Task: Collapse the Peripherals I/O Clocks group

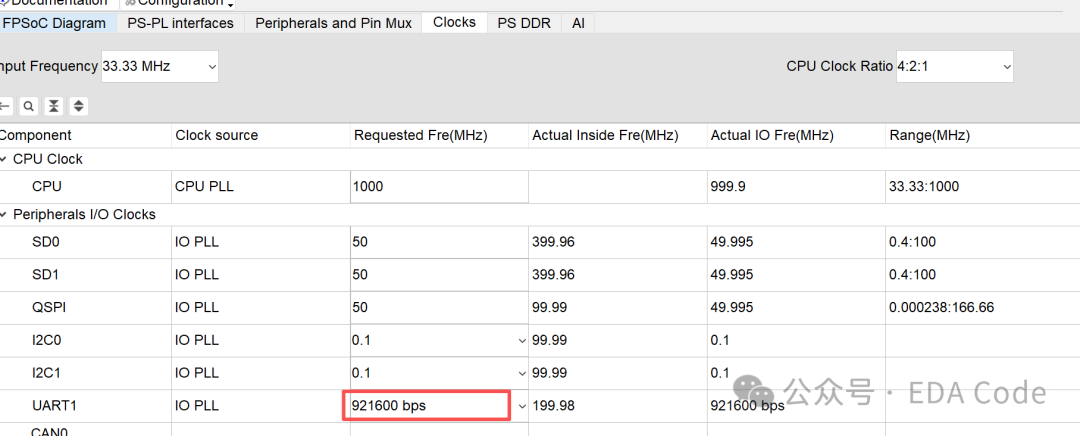Action: [5, 214]
